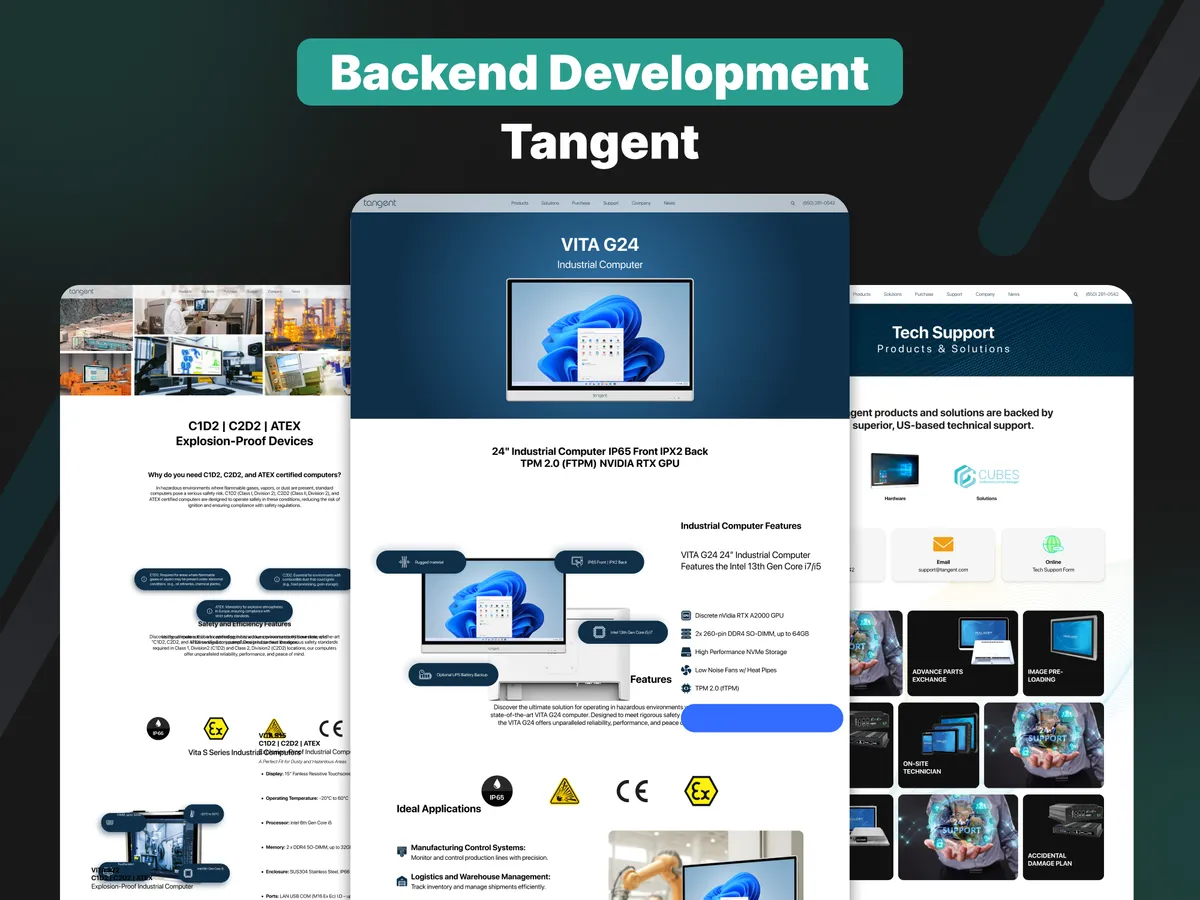Select the IP65 Front IPX2 Back badge
Viewport: 1200px width, 900px height.
pos(599,562)
